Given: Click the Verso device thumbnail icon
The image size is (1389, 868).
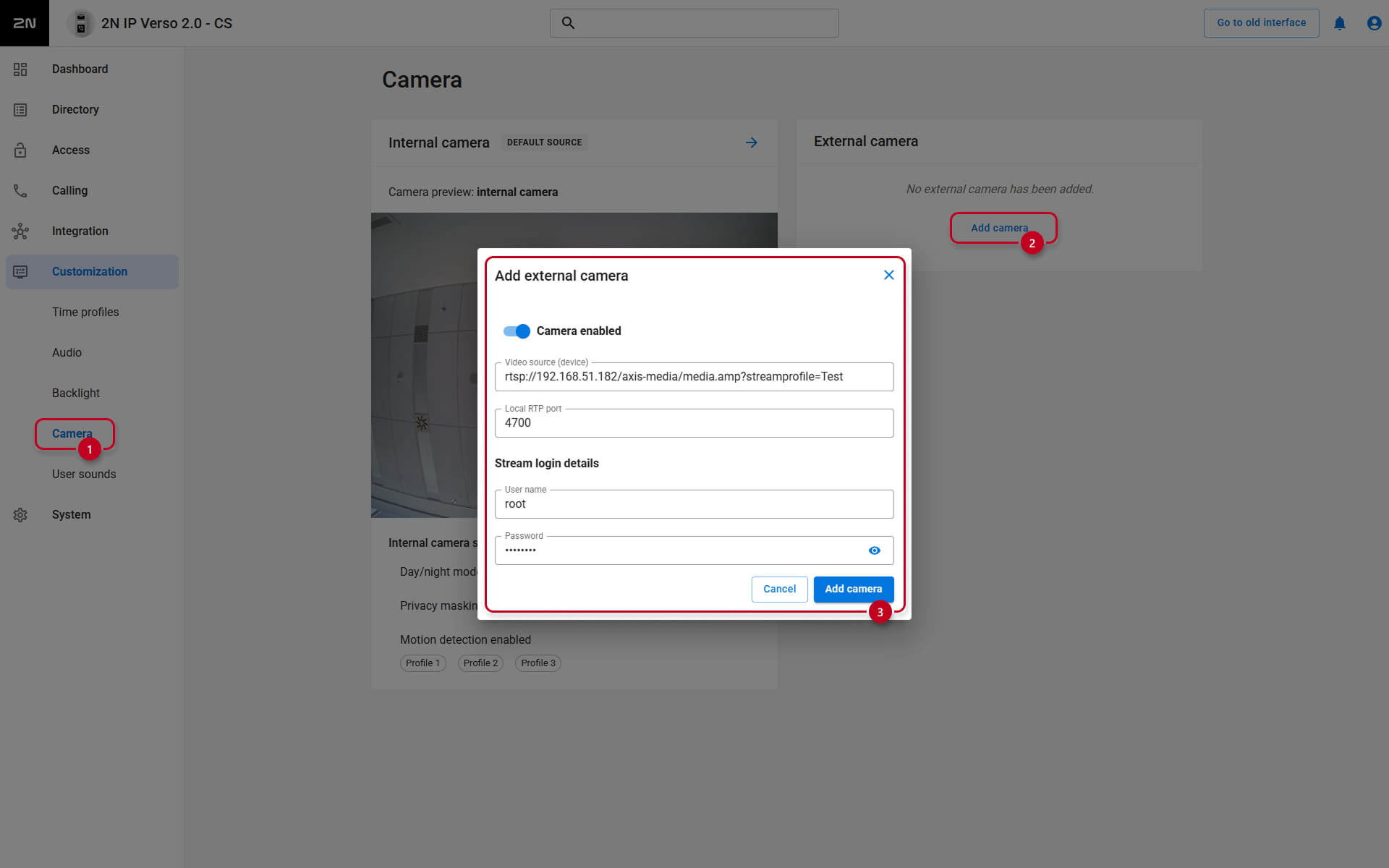Looking at the screenshot, I should [81, 23].
